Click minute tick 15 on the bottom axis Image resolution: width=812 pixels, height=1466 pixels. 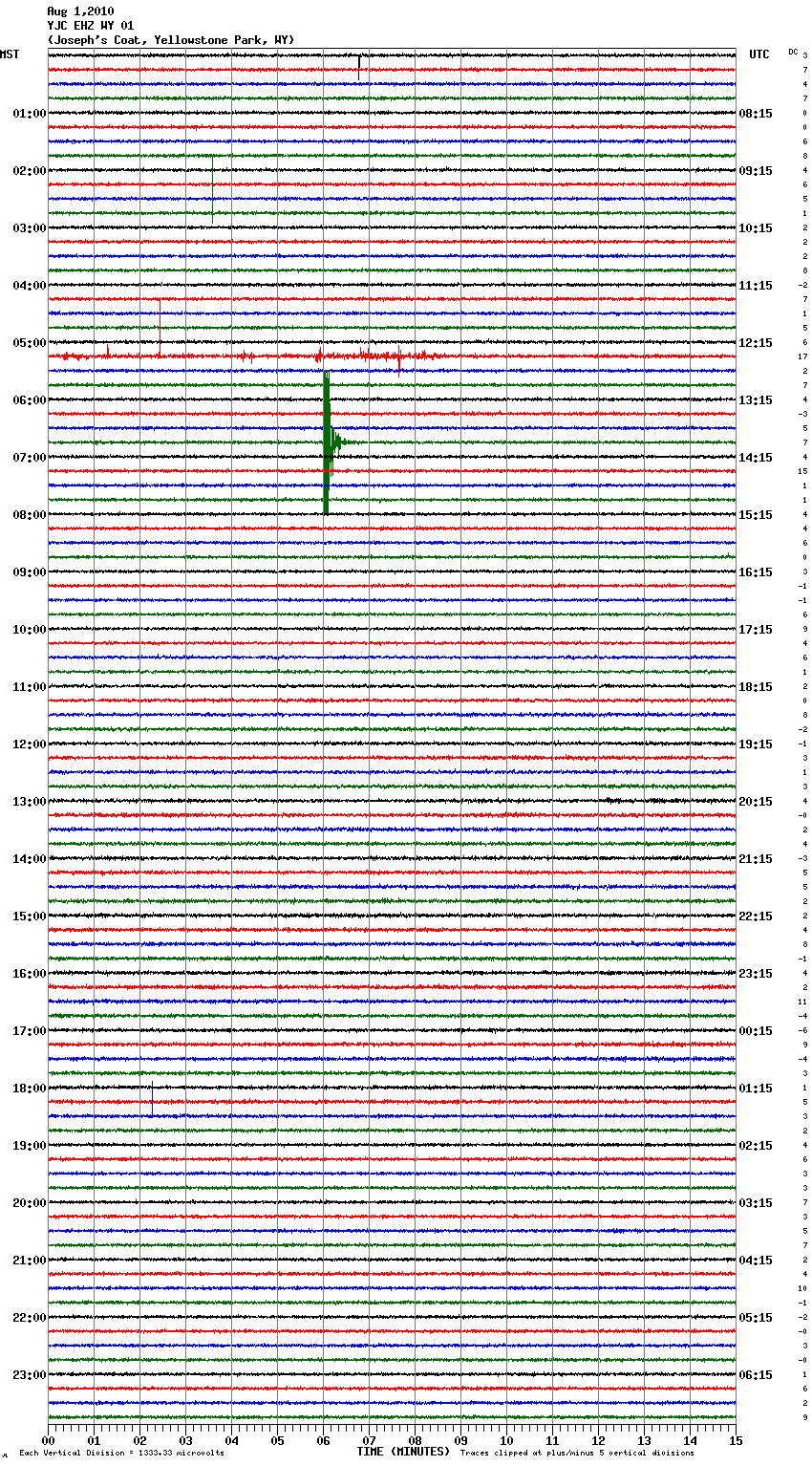tap(736, 1440)
